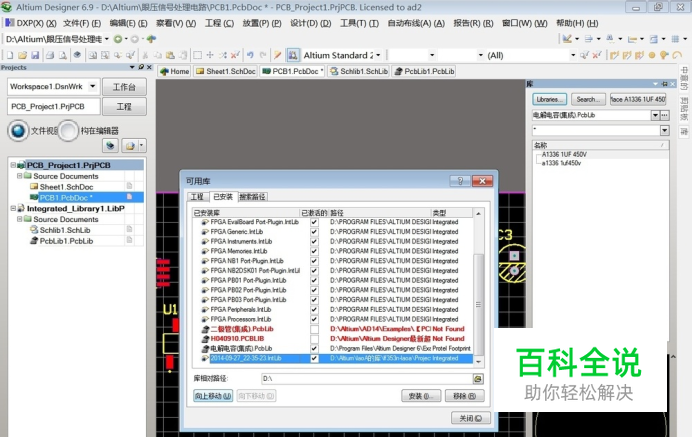Viewport: 692px width, 437px height.
Task: Click the Libraries... button in library panel
Action: click(x=549, y=99)
